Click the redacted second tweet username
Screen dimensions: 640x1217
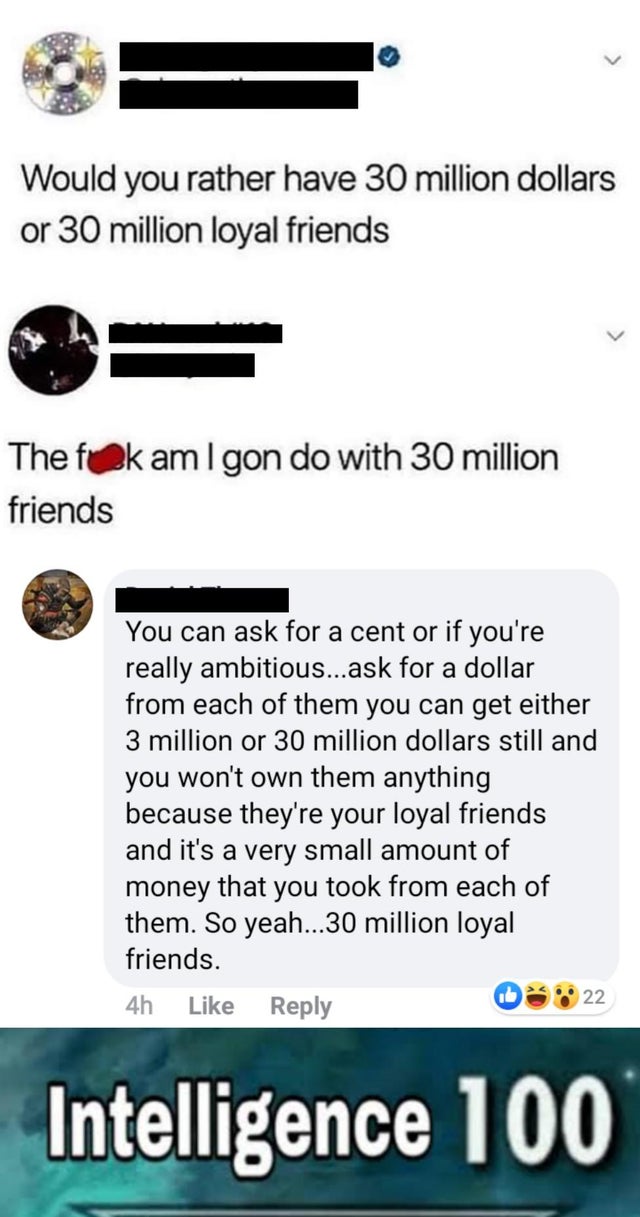coord(195,332)
